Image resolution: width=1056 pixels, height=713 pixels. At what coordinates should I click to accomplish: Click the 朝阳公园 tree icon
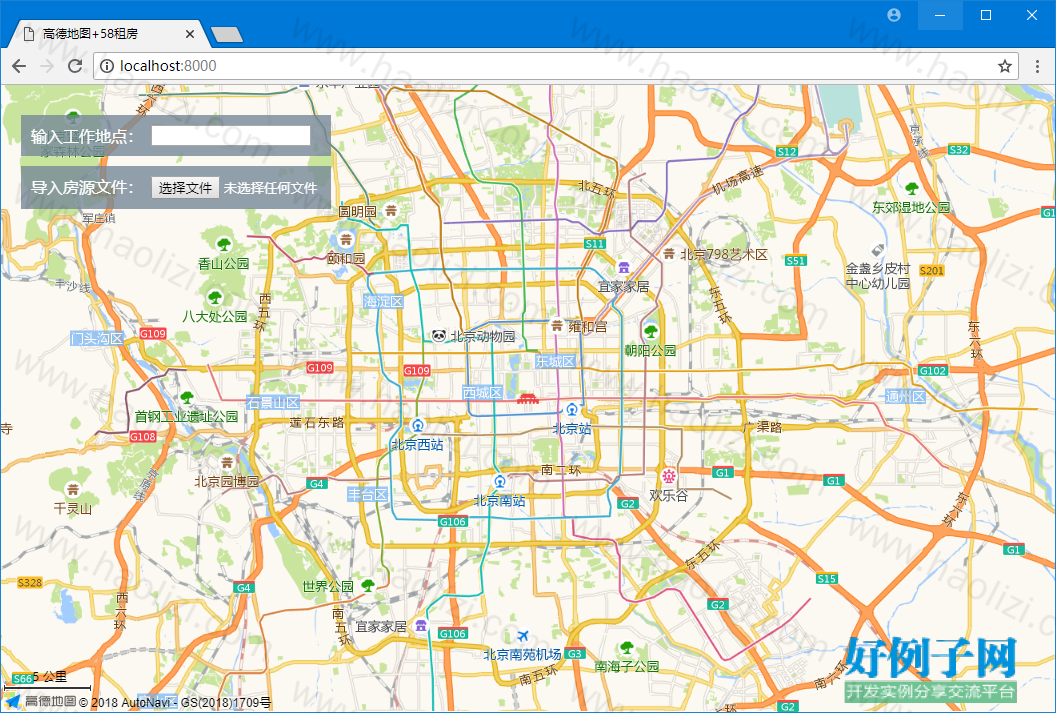click(x=651, y=331)
